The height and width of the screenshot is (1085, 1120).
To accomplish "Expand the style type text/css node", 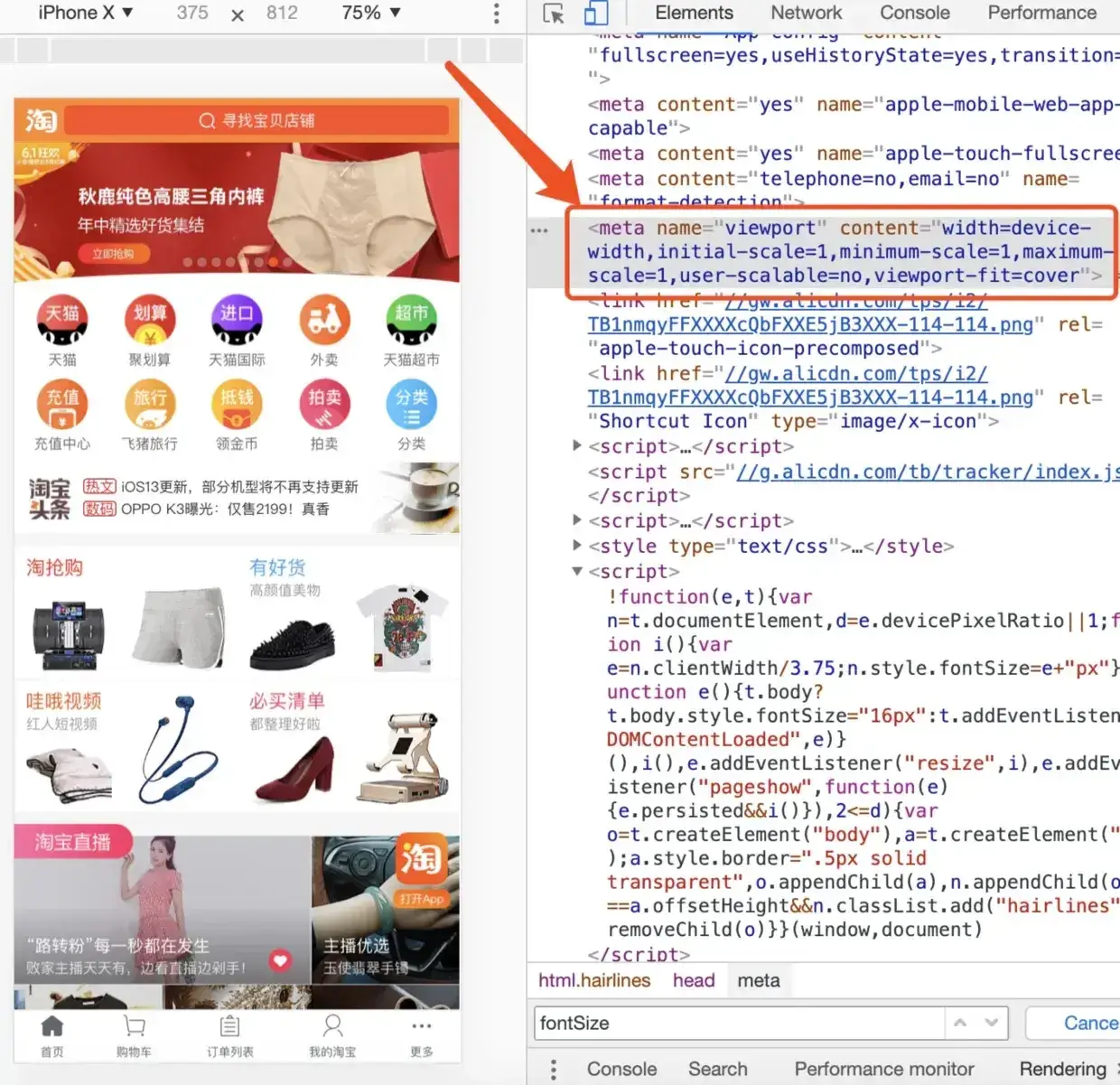I will click(x=577, y=545).
